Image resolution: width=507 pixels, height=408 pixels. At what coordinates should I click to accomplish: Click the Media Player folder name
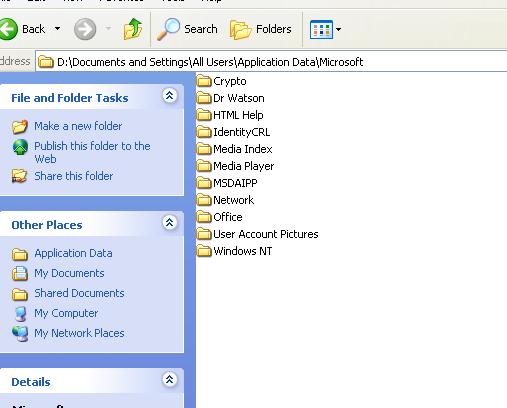pos(244,166)
